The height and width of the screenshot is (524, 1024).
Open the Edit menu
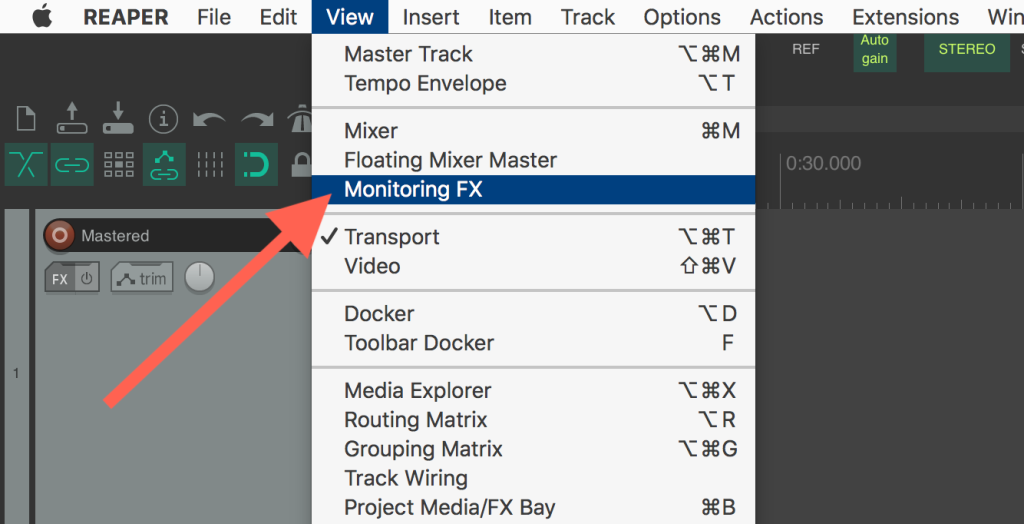pos(279,17)
